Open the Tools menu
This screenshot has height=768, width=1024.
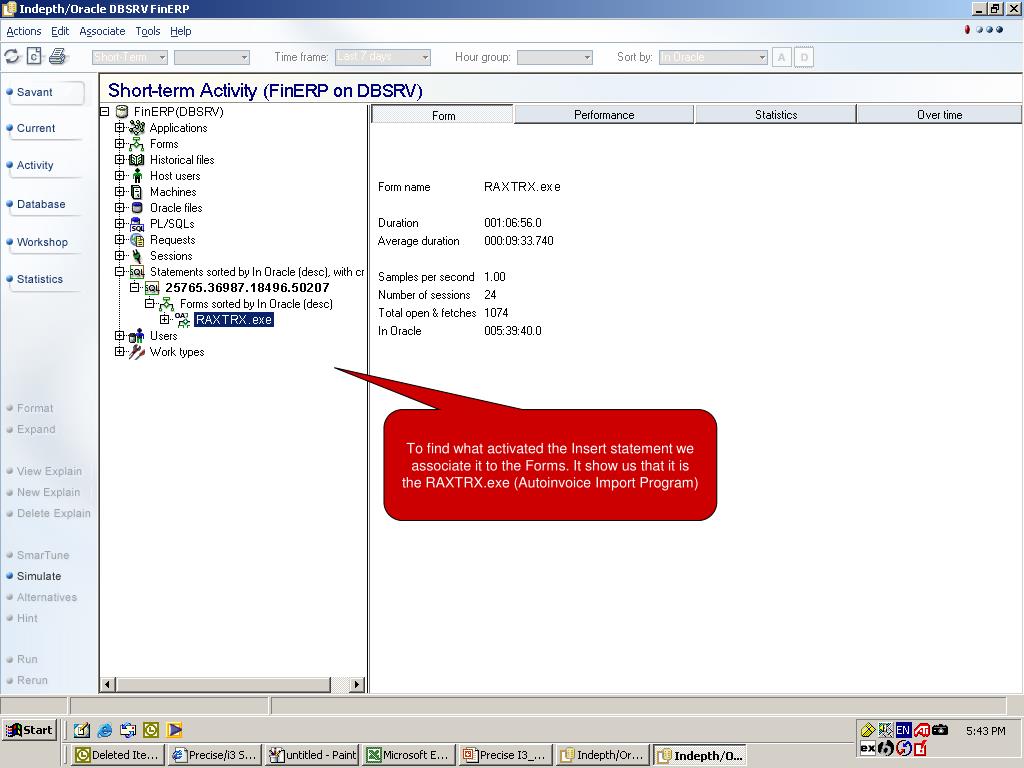(148, 31)
